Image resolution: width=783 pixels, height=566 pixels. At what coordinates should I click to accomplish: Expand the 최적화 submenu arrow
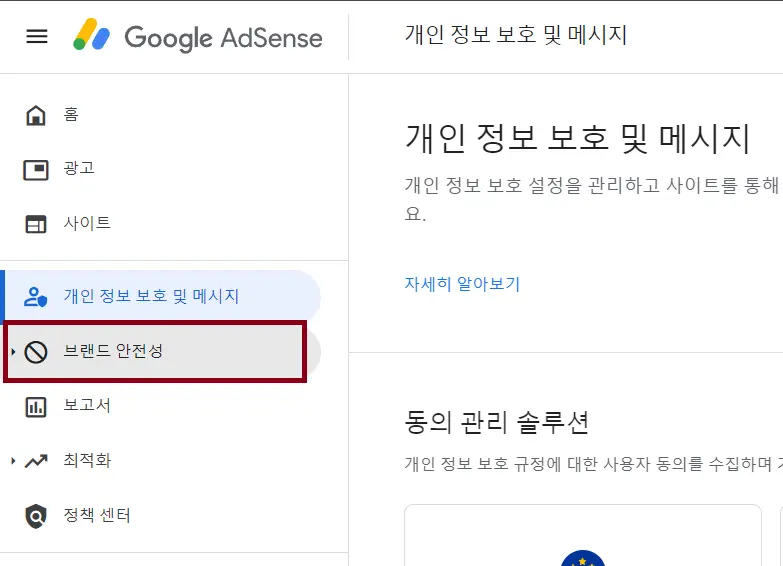(13, 461)
